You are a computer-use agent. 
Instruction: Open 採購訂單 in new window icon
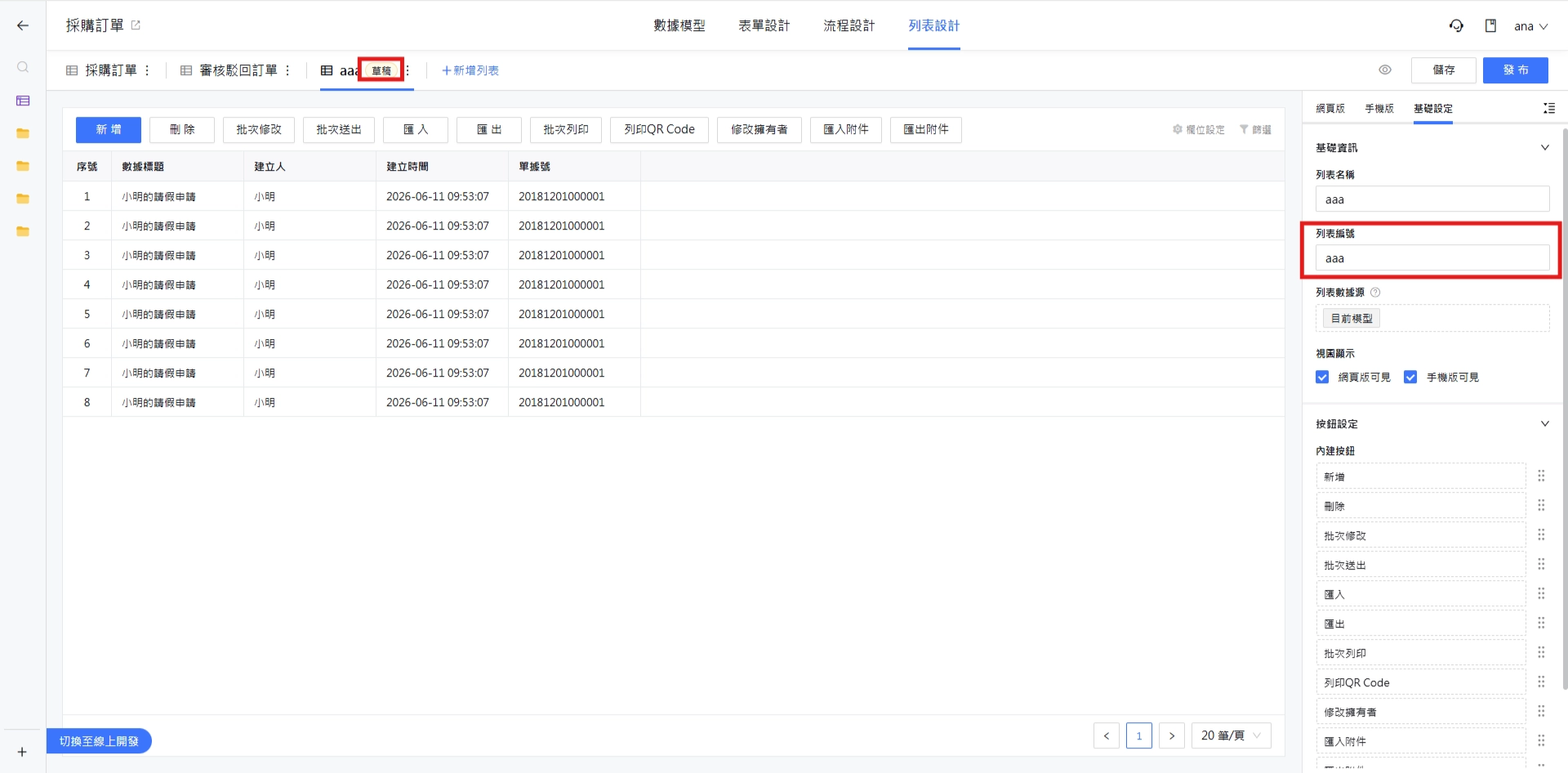tap(136, 25)
